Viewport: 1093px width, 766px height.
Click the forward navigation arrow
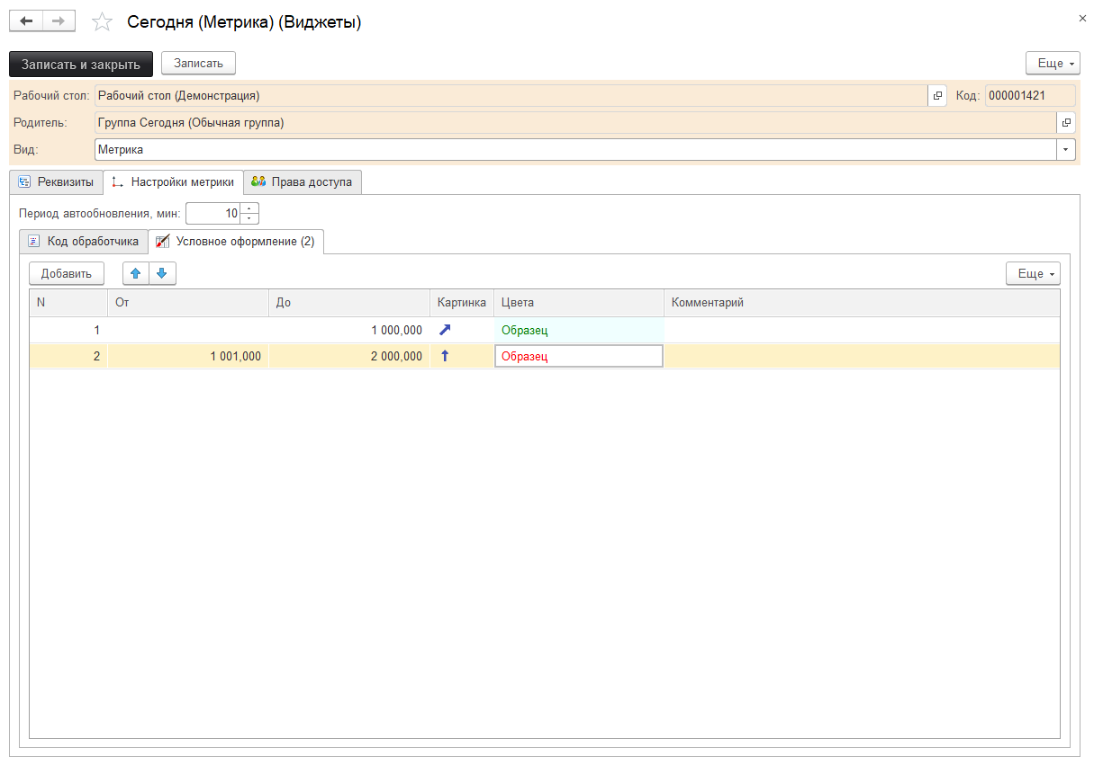coord(58,21)
